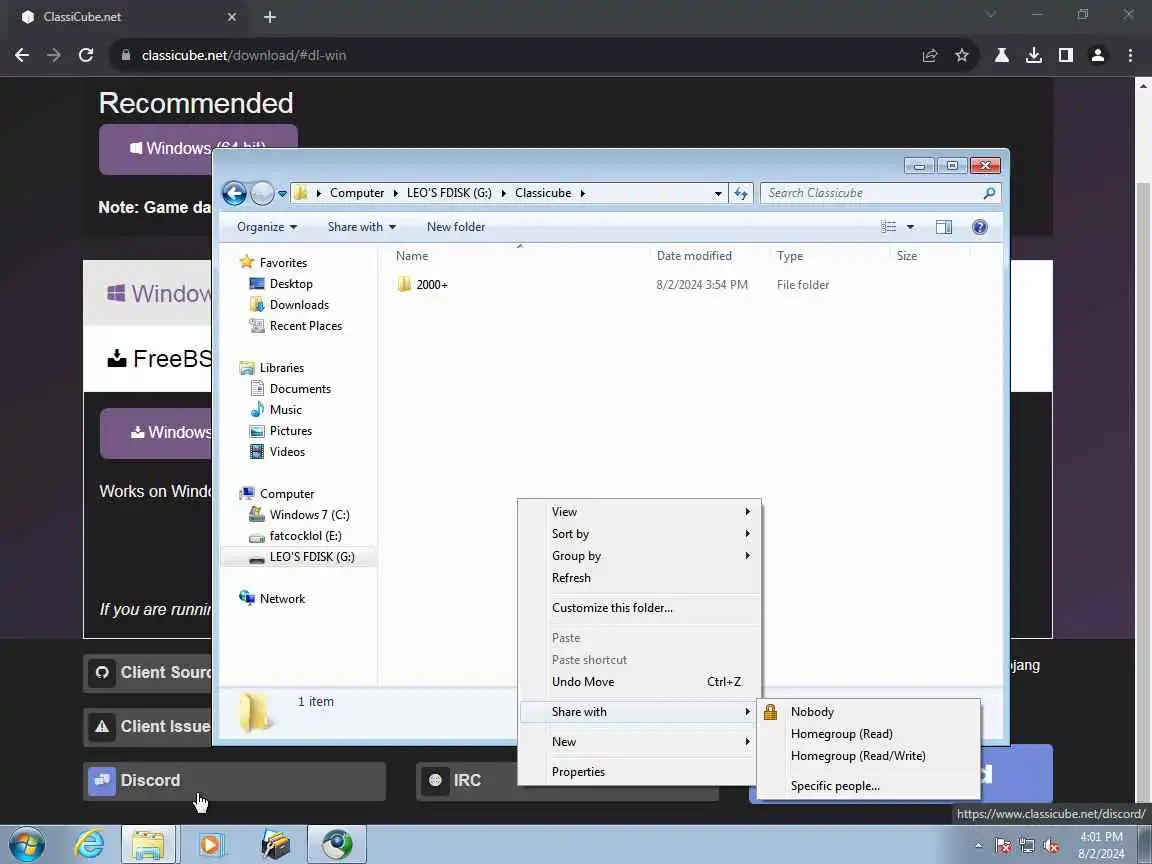Click the Explorer back arrow button

coord(234,193)
